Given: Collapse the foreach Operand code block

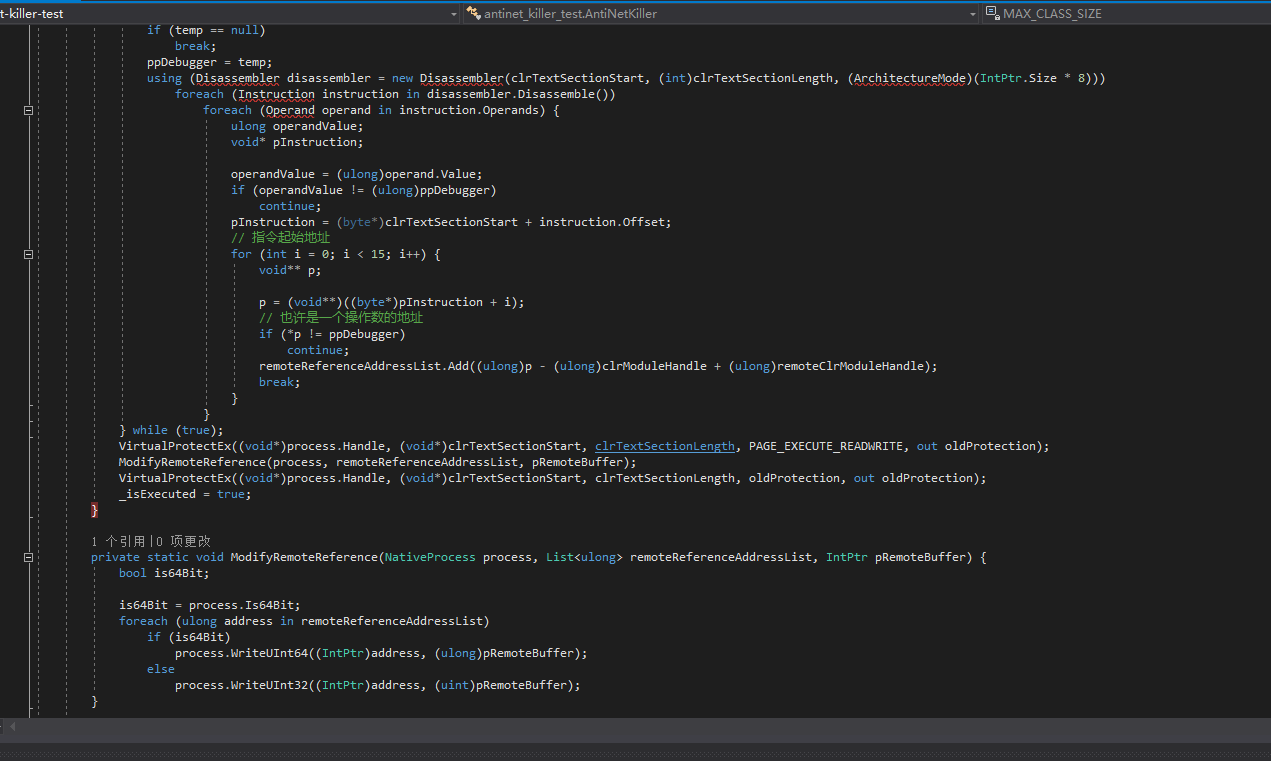Looking at the screenshot, I should point(29,110).
